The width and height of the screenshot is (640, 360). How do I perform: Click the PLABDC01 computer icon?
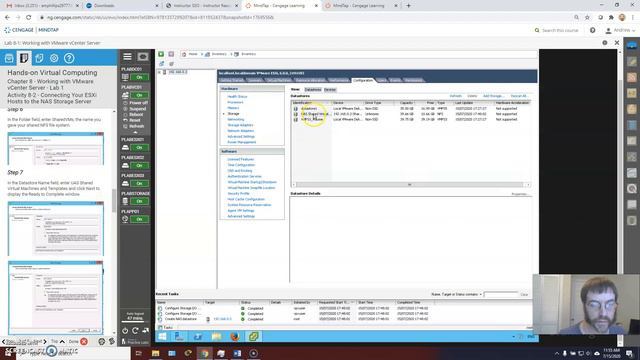point(125,77)
